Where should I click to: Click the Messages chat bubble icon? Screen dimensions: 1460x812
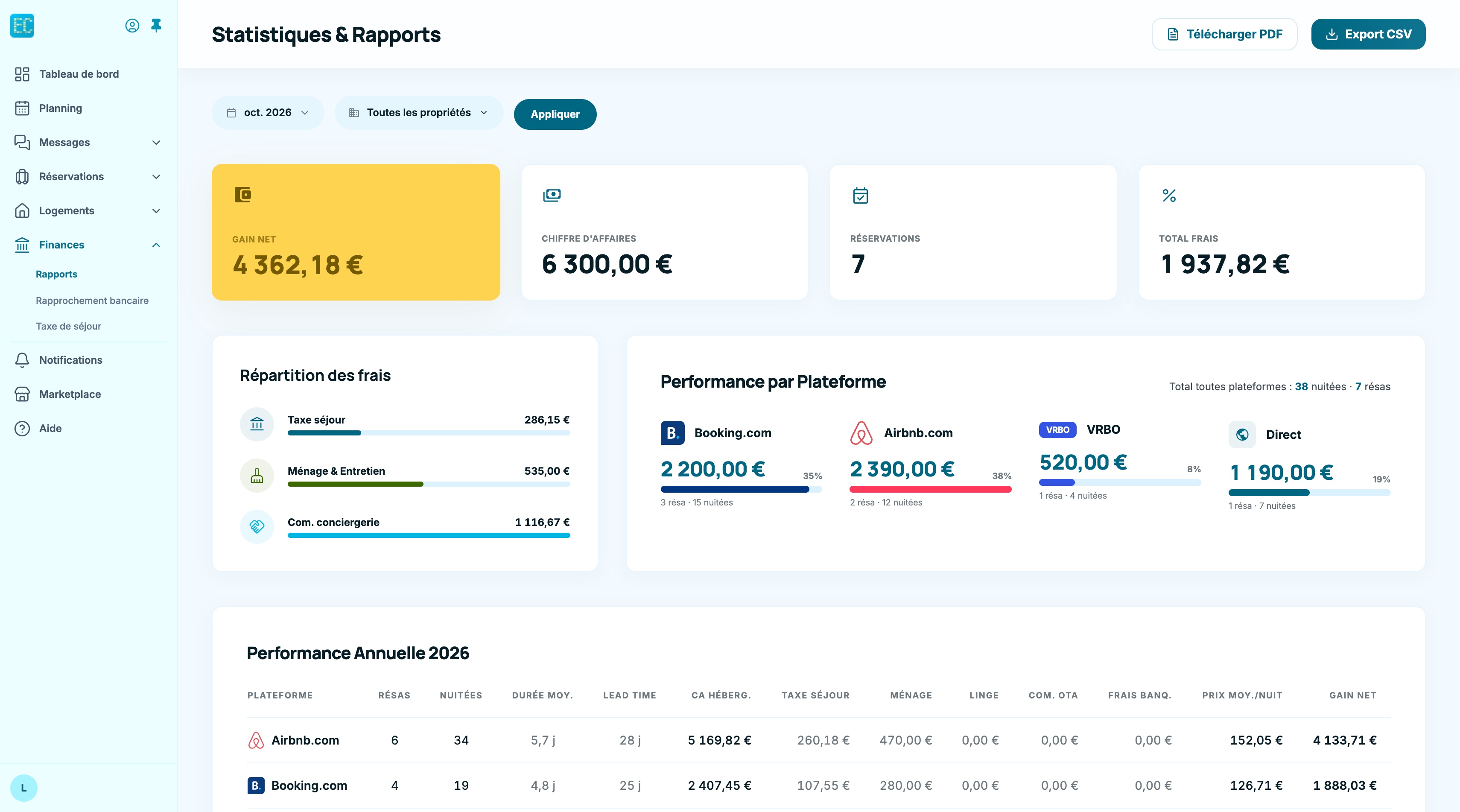(22, 142)
